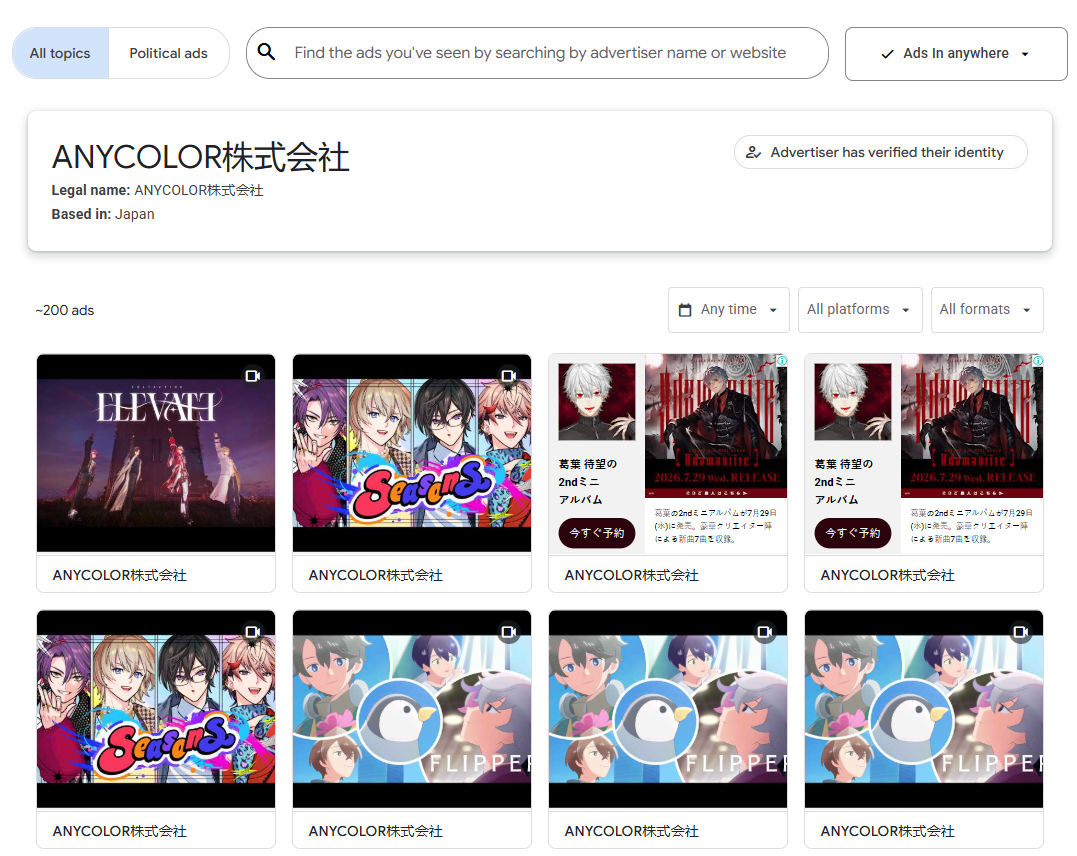Open the first FLIPPER video ad thumbnail

click(x=412, y=709)
